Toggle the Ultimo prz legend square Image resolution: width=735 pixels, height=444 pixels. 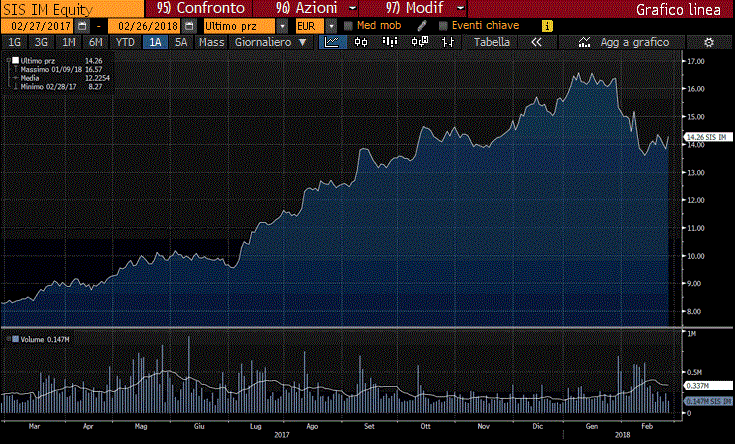15,60
